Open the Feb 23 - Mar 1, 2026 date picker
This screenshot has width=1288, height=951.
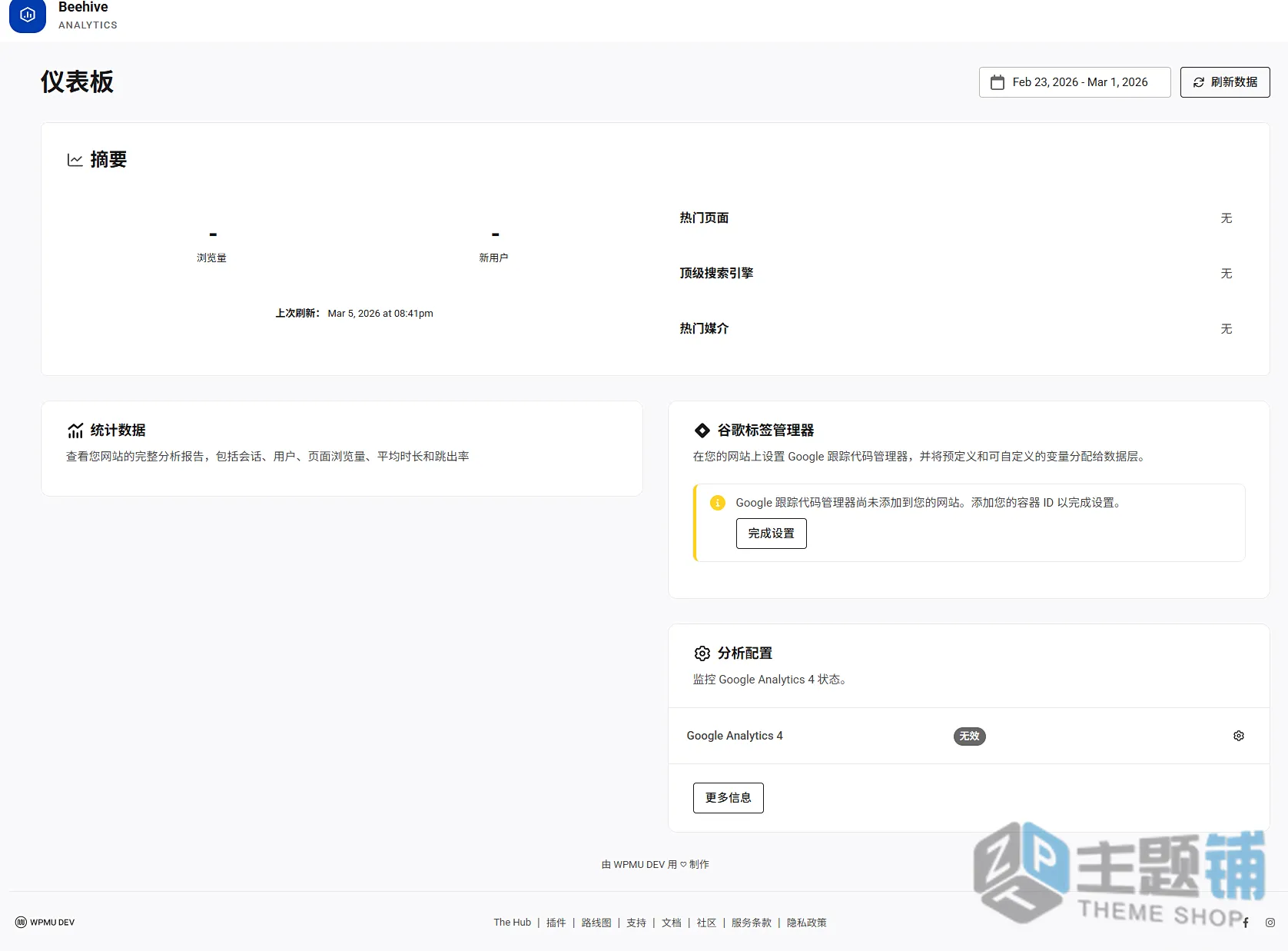point(1074,82)
